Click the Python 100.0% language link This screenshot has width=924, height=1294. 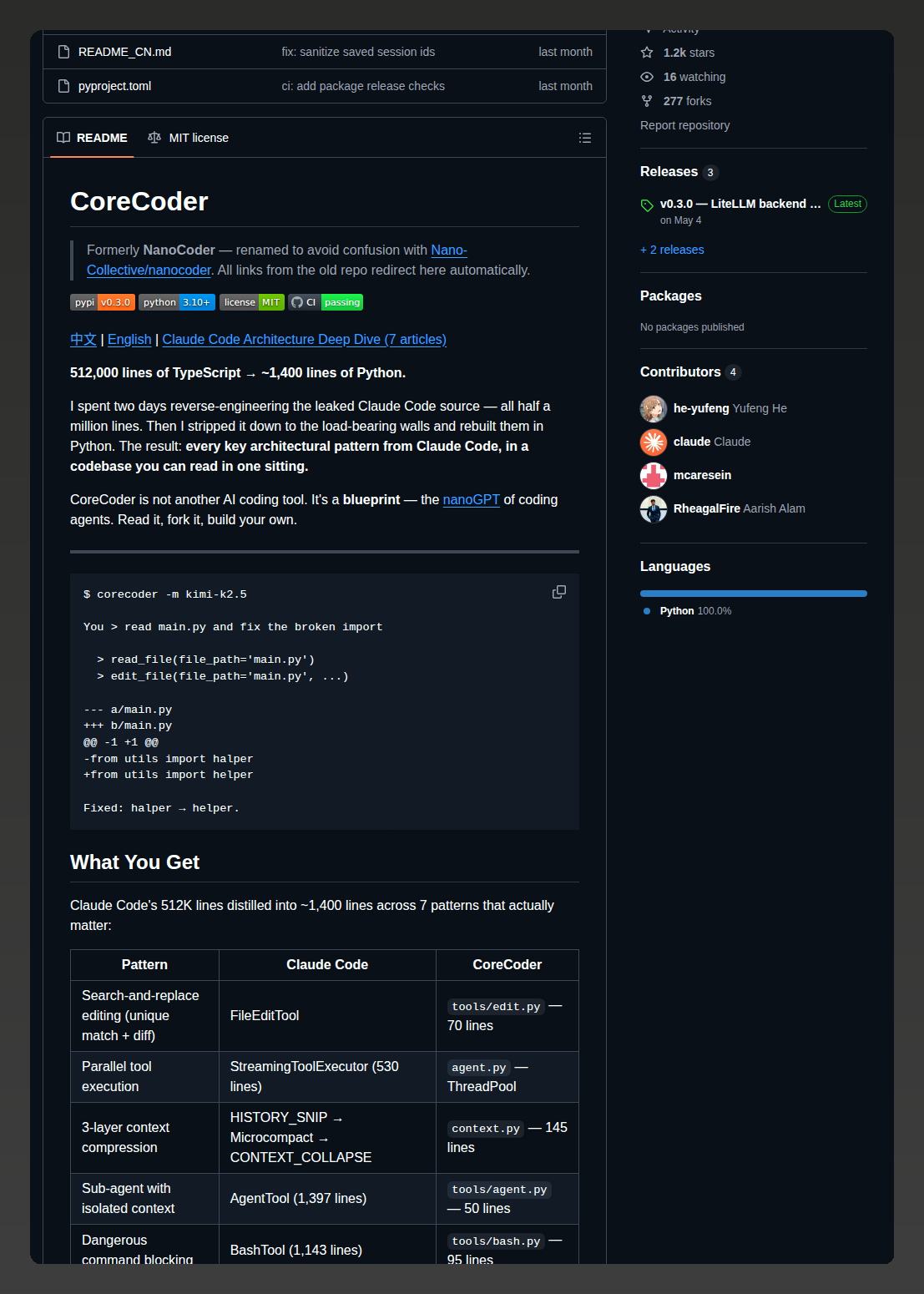695,611
